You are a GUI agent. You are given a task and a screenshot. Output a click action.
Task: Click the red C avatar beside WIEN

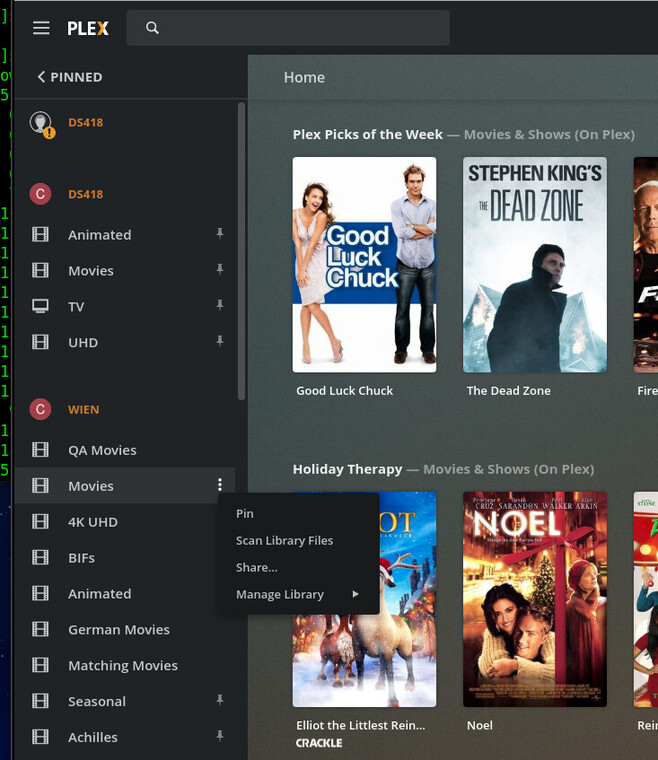click(40, 410)
